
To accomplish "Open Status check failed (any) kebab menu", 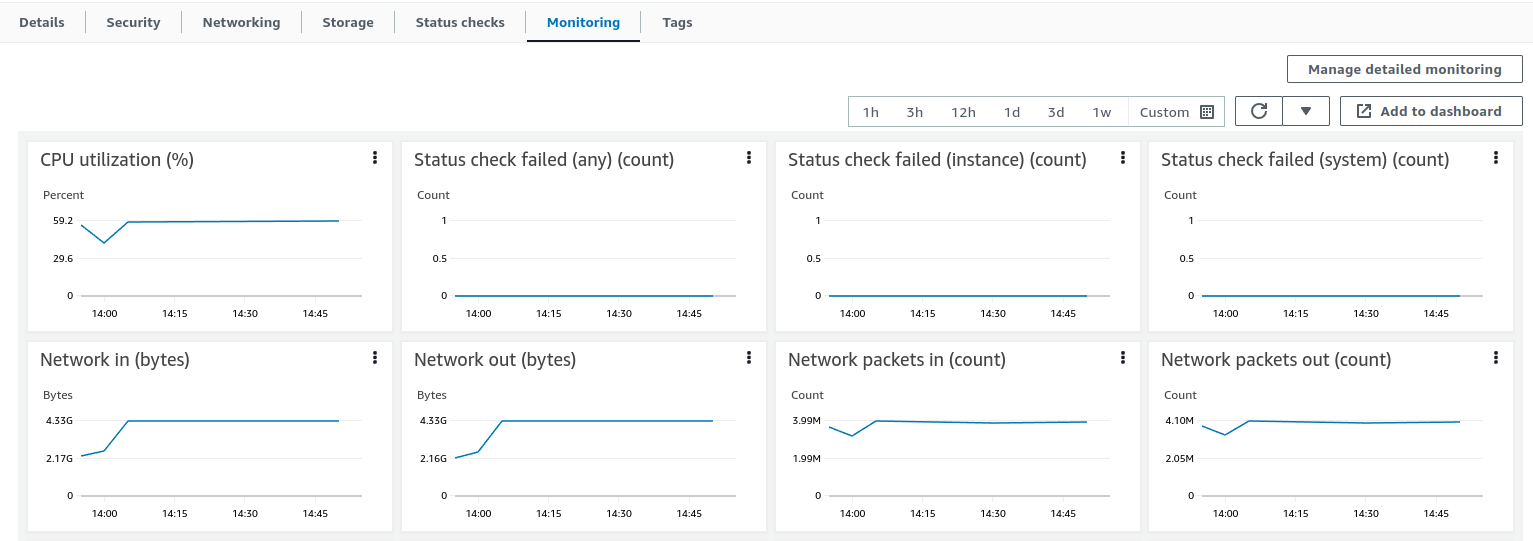I will pyautogui.click(x=749, y=158).
